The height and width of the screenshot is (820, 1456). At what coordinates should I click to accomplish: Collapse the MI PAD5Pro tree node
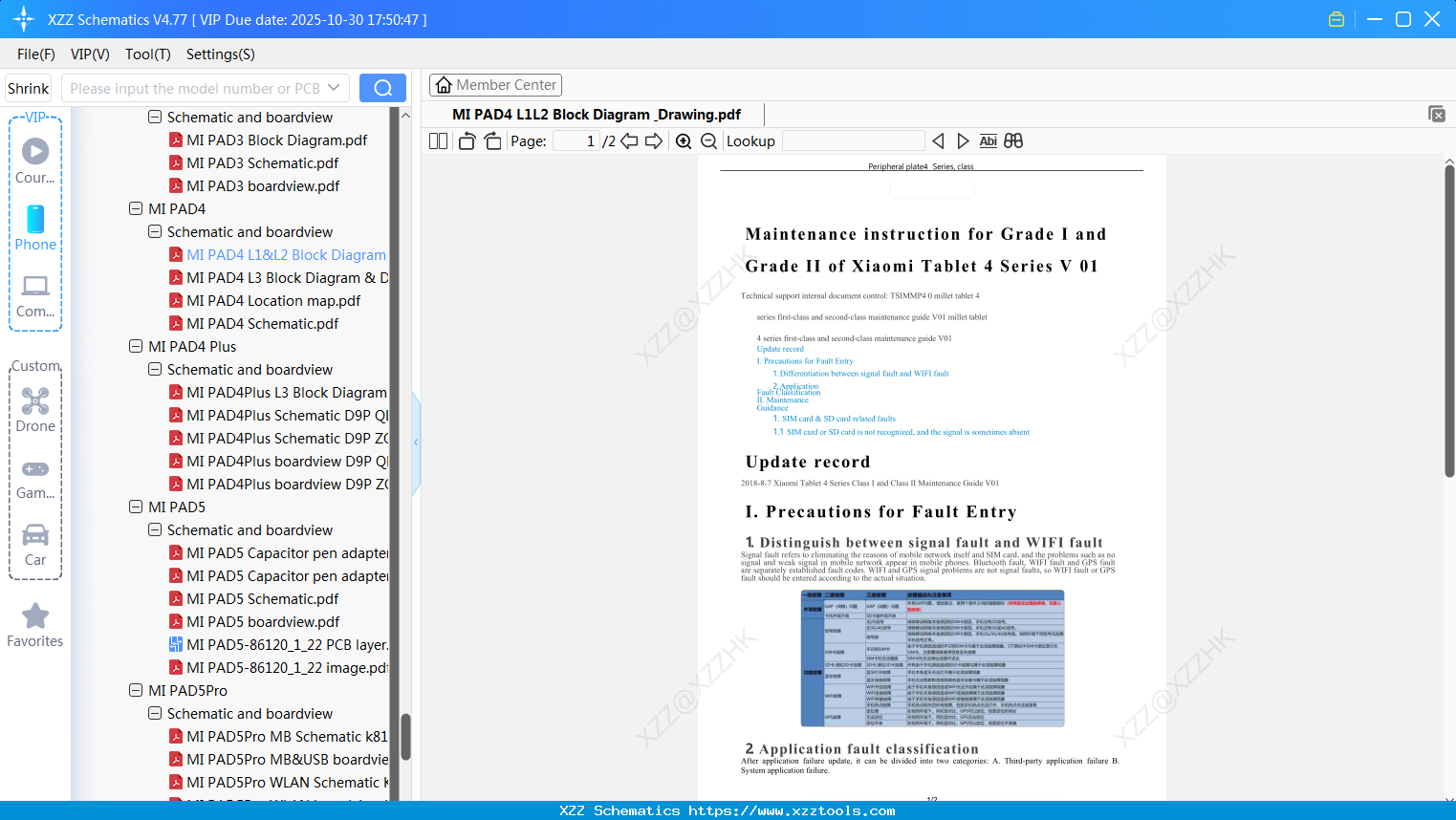(136, 690)
